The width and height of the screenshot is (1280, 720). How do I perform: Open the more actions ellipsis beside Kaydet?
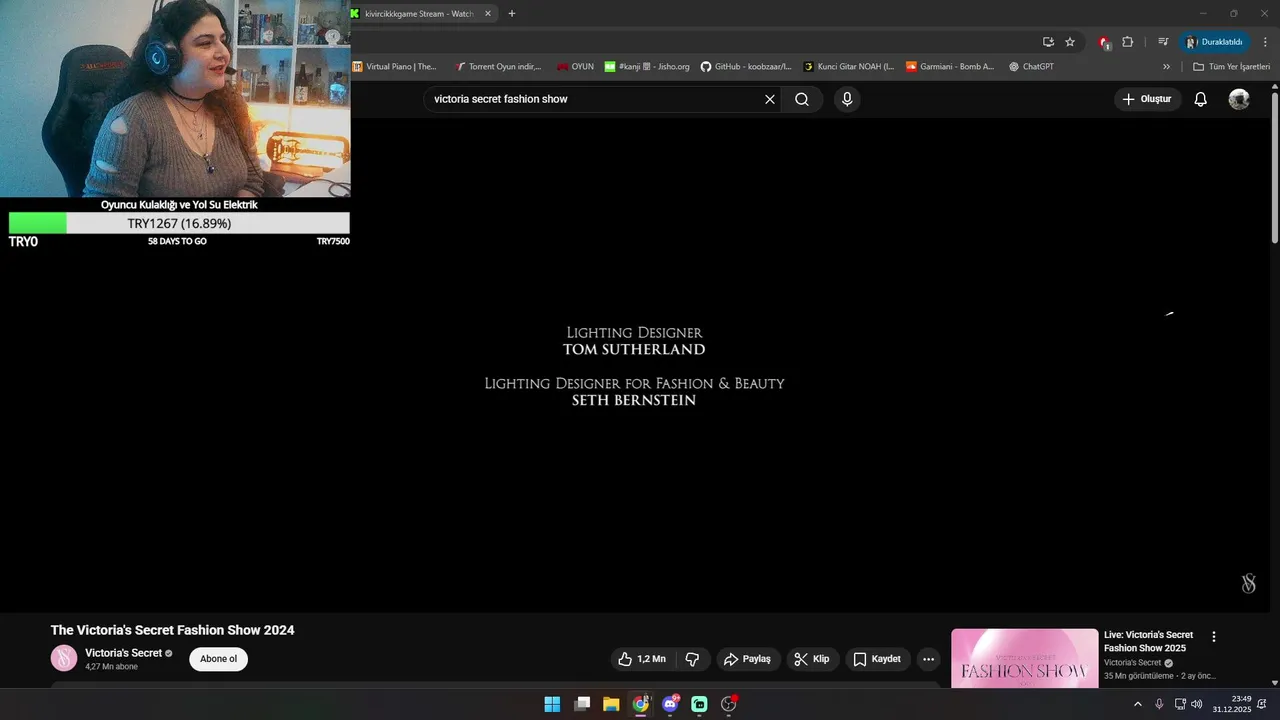tap(928, 659)
